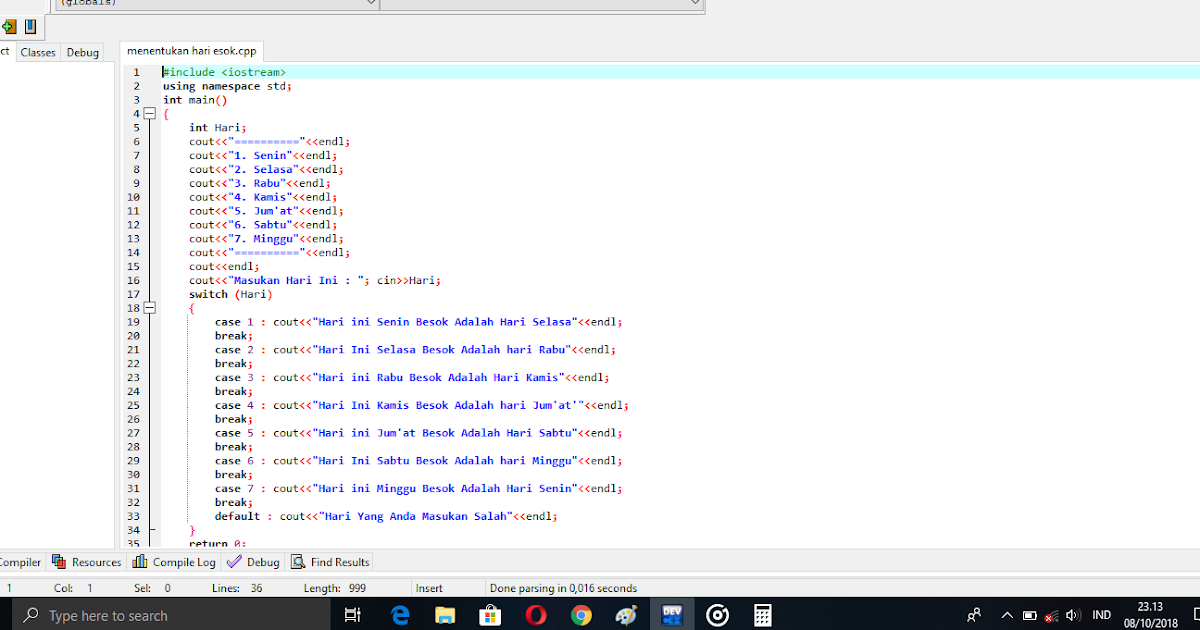
Task: Launch Dev-C++ from the taskbar
Action: tap(672, 614)
